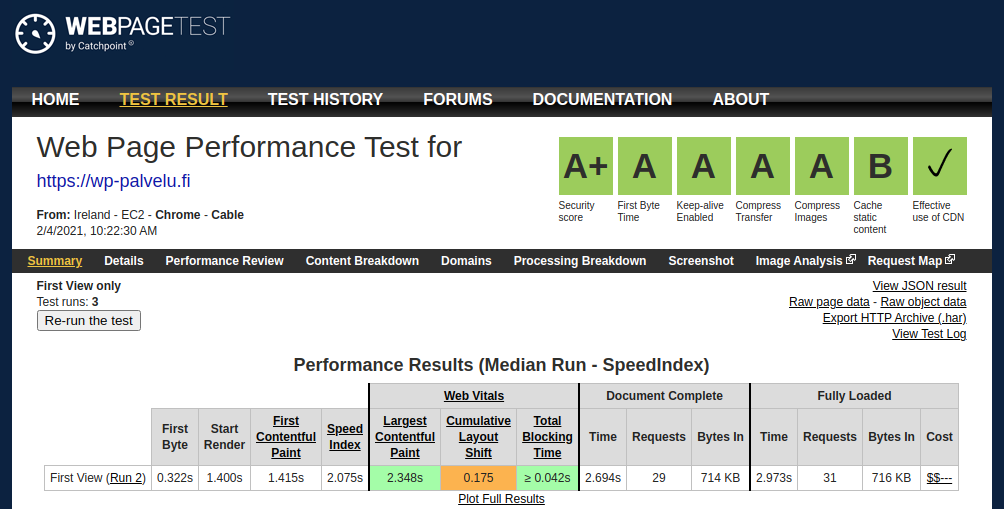Click green ≥ 0.042s Total Blocking cell
1004x509 pixels.
point(547,478)
